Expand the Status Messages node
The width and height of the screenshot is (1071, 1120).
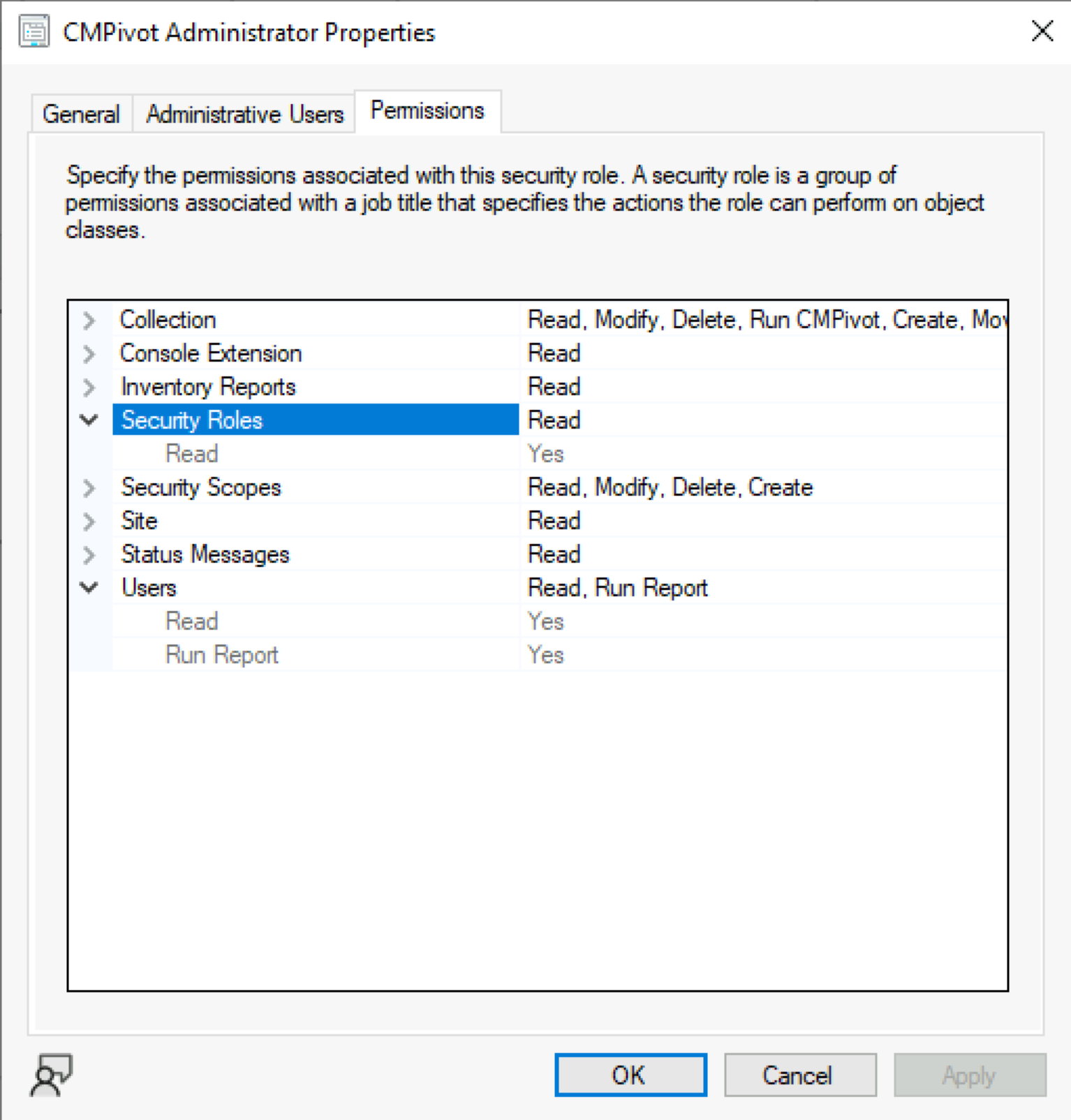pos(89,555)
